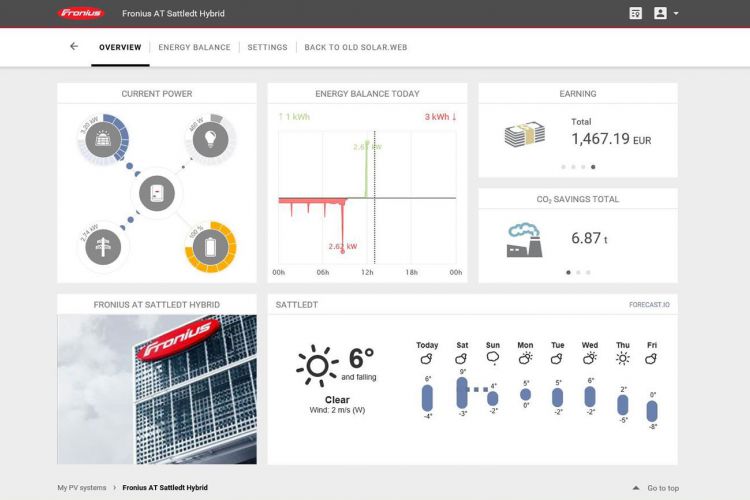Image resolution: width=750 pixels, height=500 pixels.
Task: Click the power grid pylon icon
Action: coord(103,246)
